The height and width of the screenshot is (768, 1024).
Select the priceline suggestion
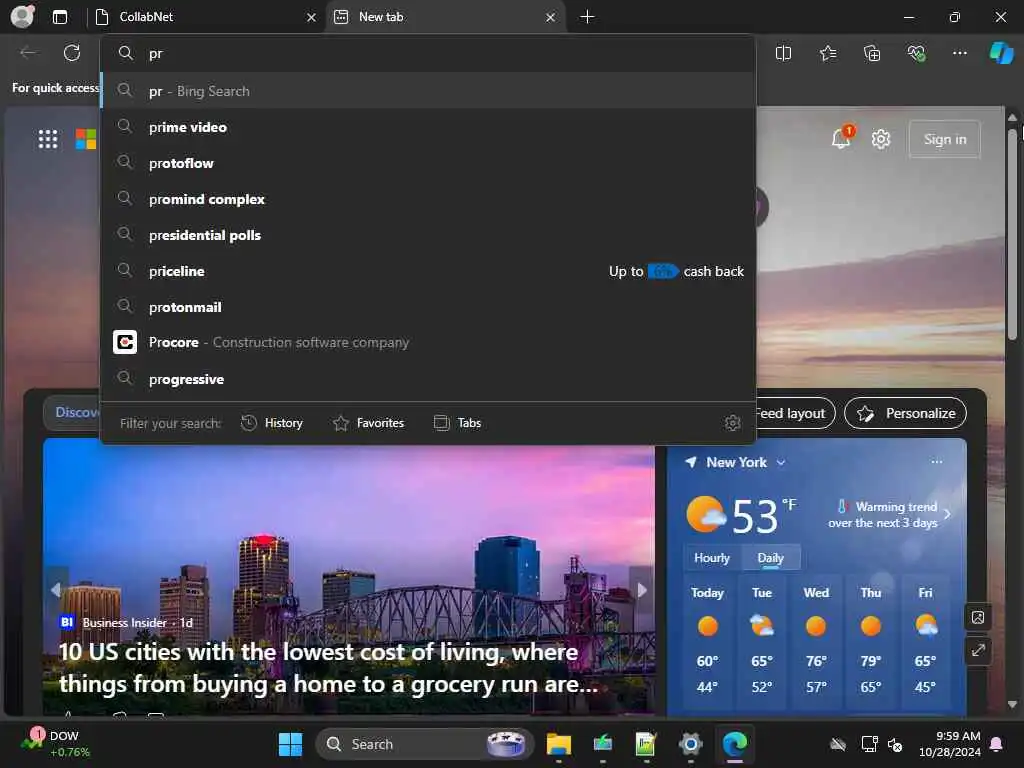[x=428, y=270]
